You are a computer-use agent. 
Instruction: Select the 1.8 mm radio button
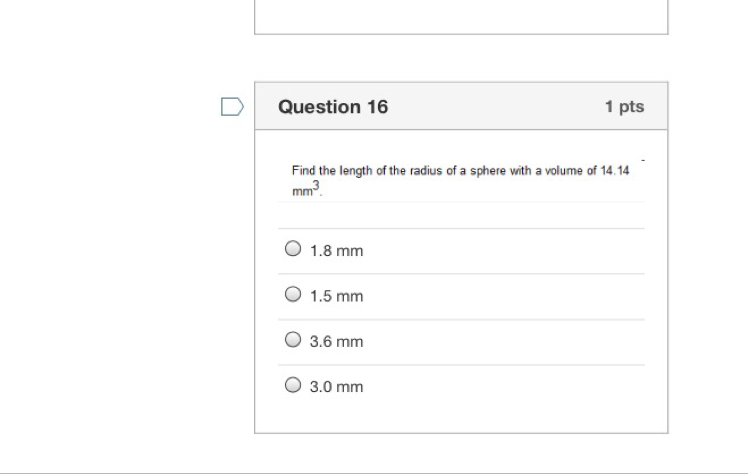pyautogui.click(x=293, y=249)
